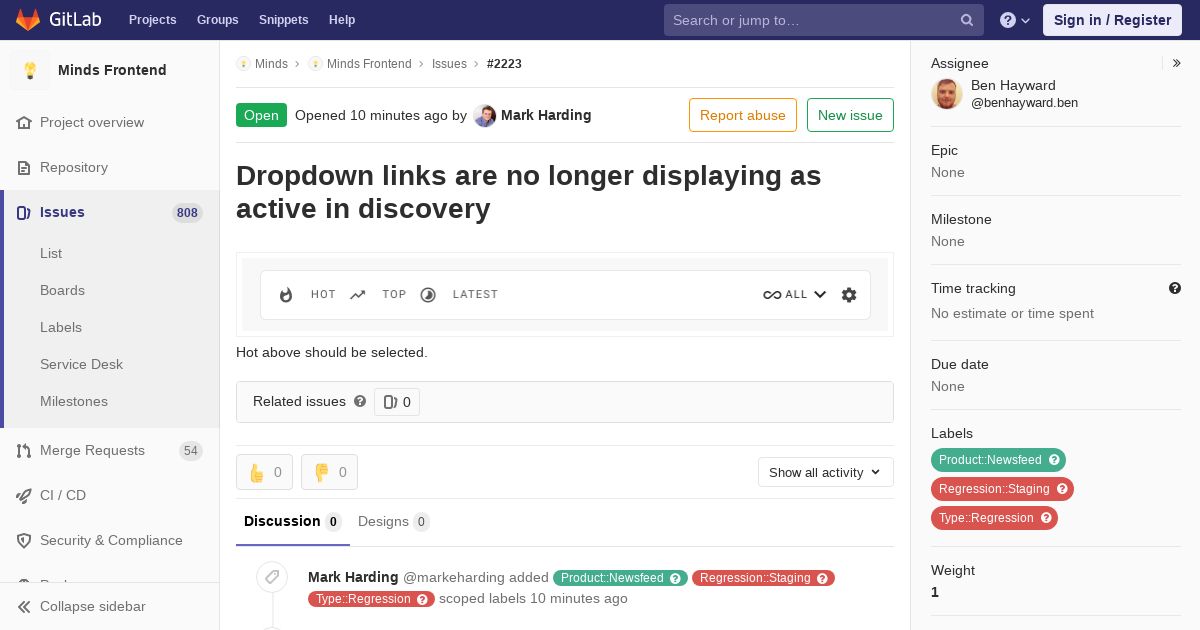
Task: Give a thumbs up reaction
Action: (x=264, y=472)
